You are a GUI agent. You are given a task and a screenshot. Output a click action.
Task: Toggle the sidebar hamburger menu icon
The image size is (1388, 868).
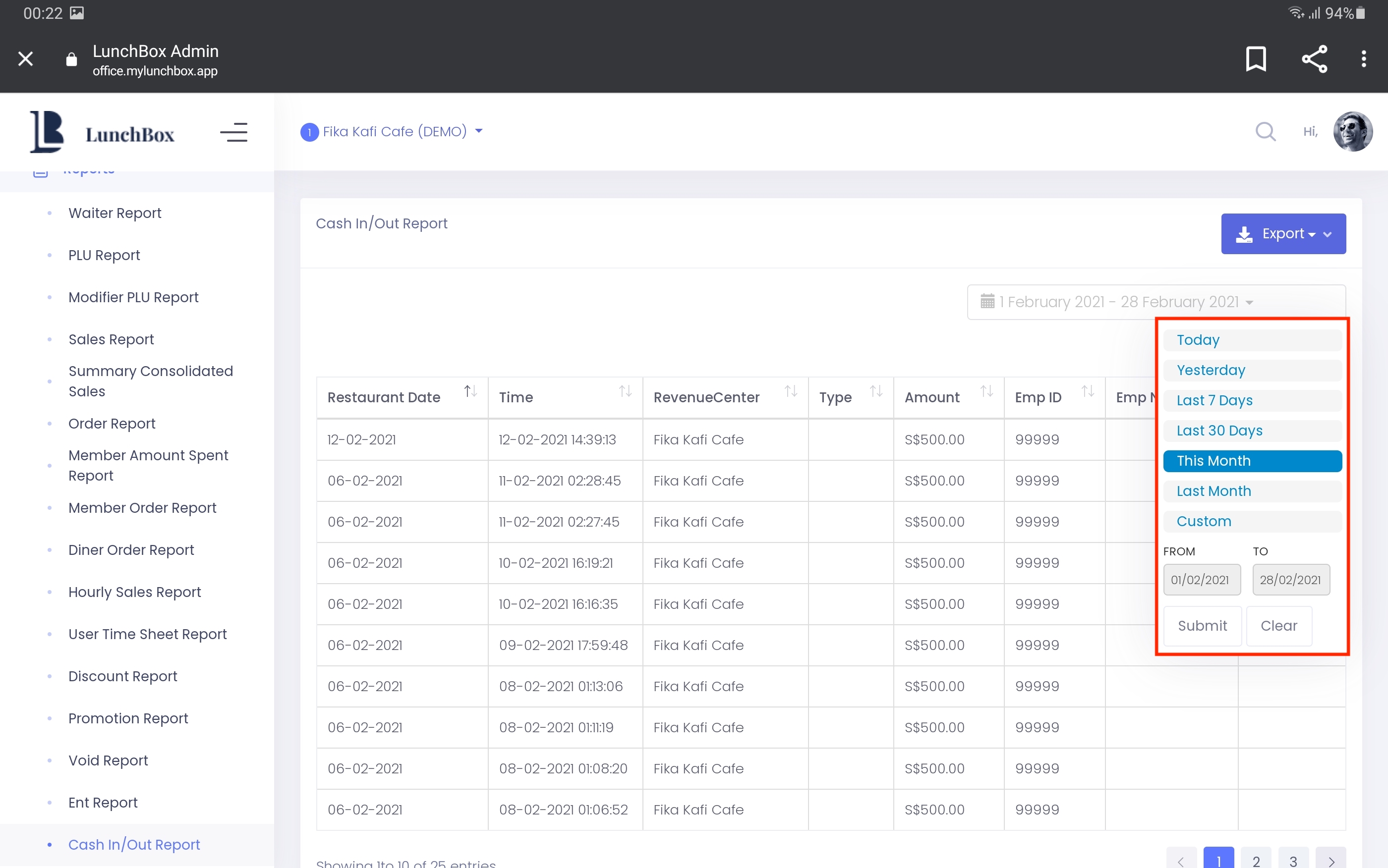coord(233,133)
